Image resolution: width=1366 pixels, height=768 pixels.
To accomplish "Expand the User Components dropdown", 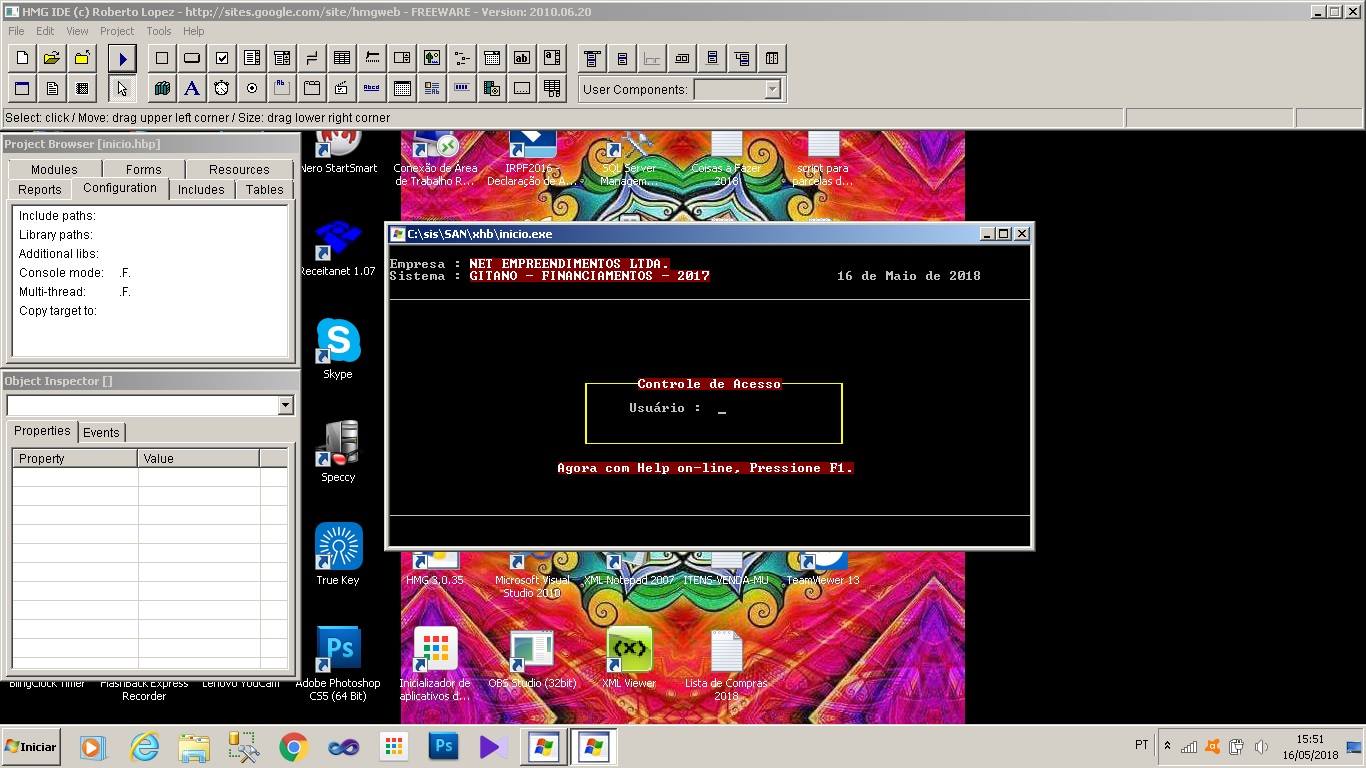I will tap(772, 89).
